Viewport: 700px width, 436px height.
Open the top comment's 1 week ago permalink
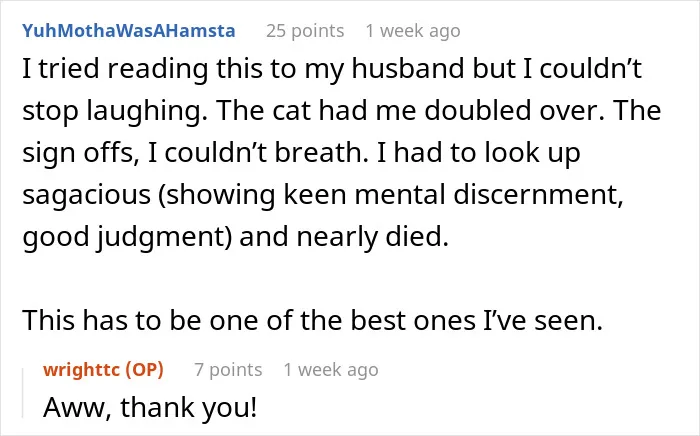click(x=413, y=31)
